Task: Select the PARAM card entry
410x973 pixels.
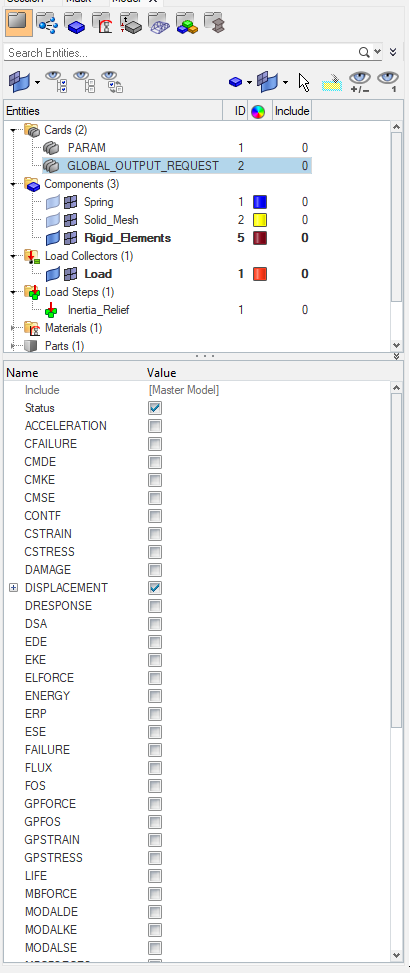Action: click(86, 148)
